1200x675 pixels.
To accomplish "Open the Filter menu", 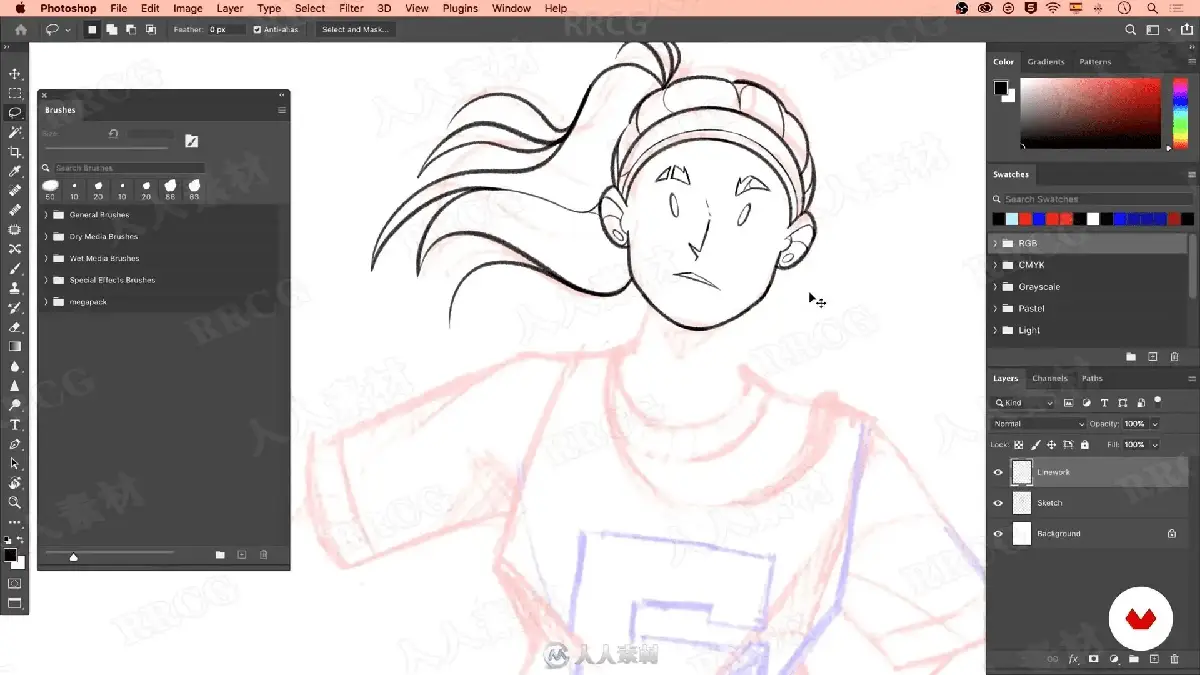I will 351,8.
